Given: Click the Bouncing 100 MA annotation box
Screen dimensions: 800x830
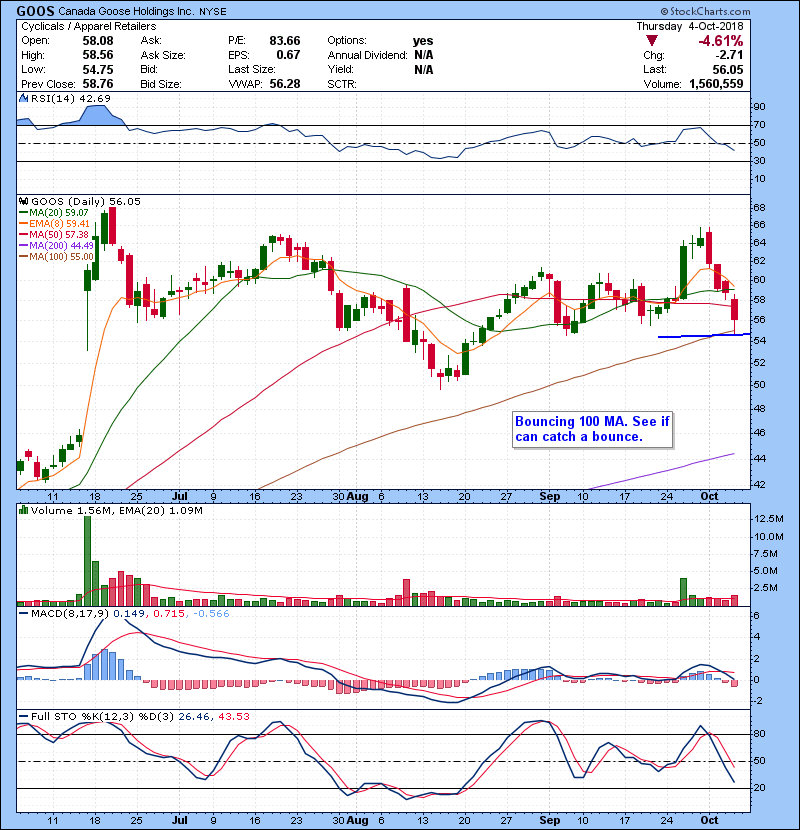Looking at the screenshot, I should 592,429.
